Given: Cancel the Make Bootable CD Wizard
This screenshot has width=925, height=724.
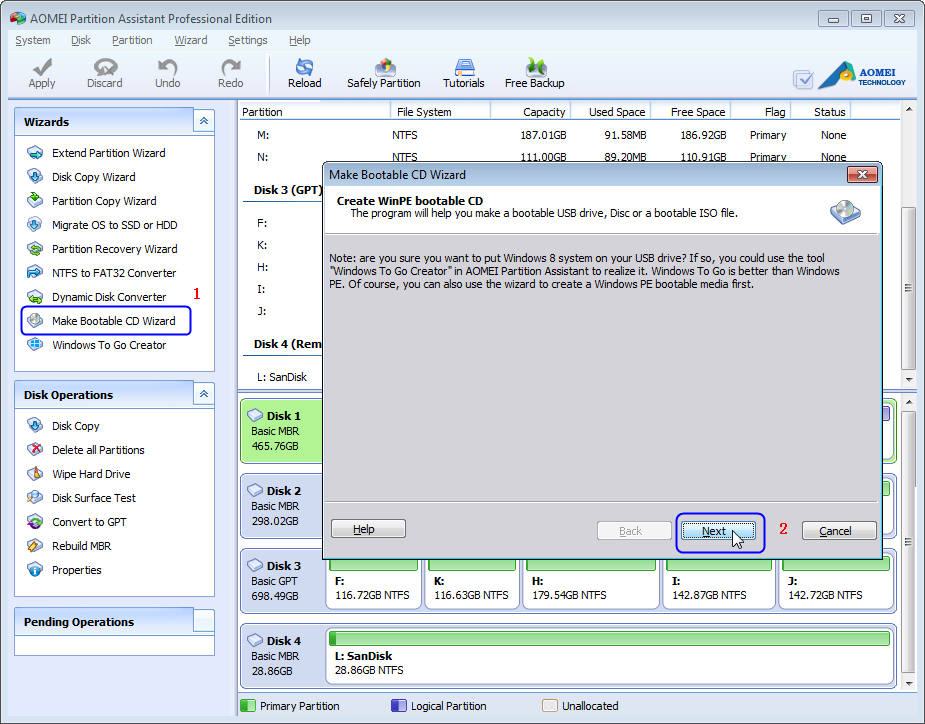Looking at the screenshot, I should tap(838, 531).
